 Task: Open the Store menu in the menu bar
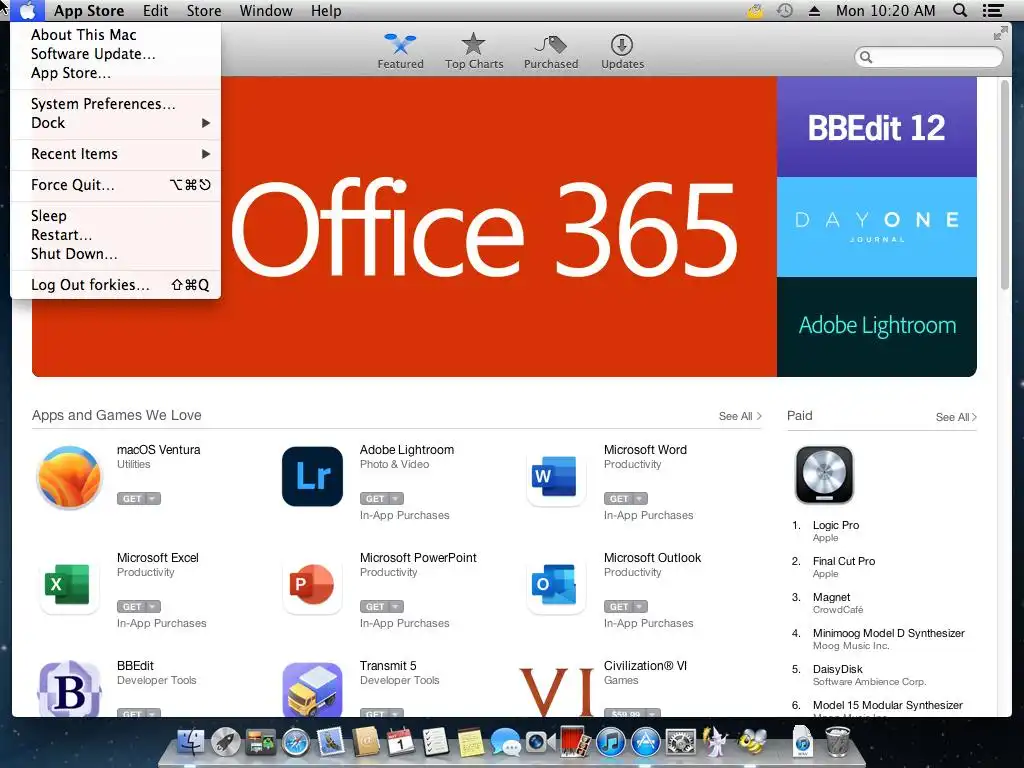coord(204,11)
